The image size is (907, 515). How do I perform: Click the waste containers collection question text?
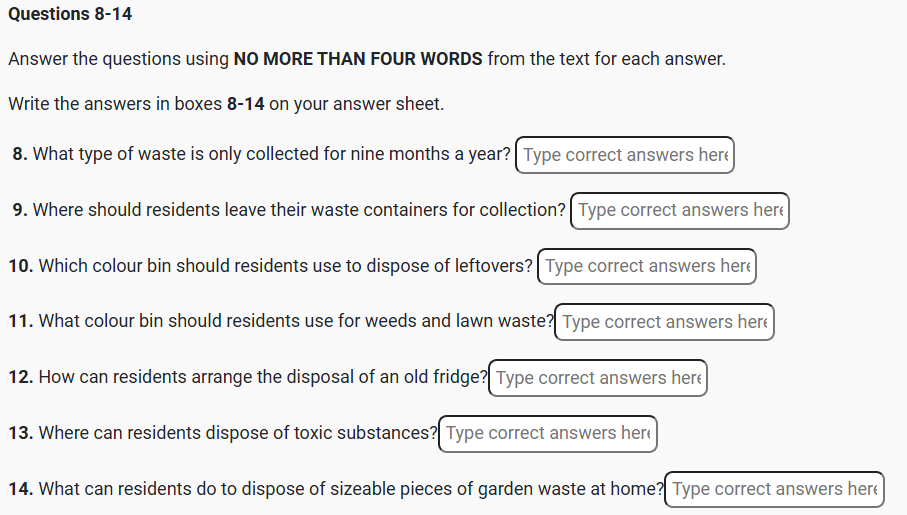click(299, 210)
